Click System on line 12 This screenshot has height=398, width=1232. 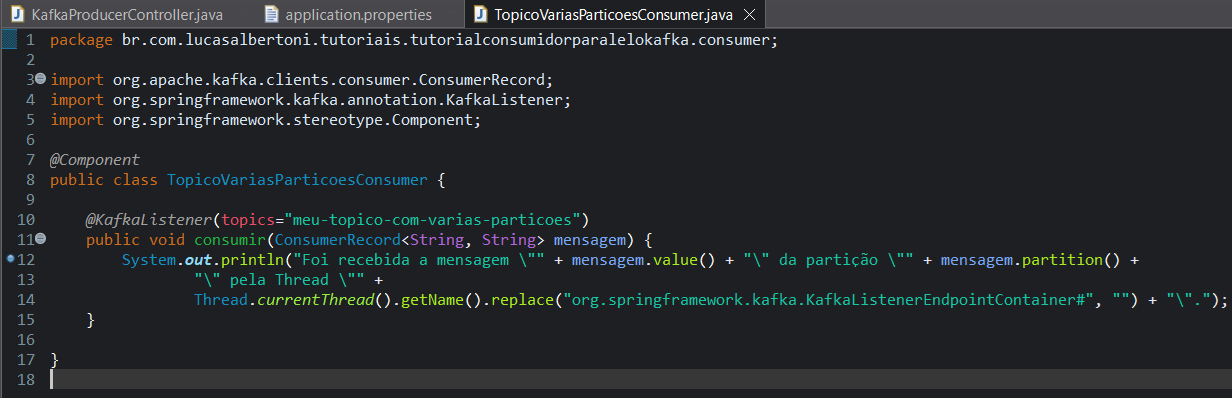(149, 260)
